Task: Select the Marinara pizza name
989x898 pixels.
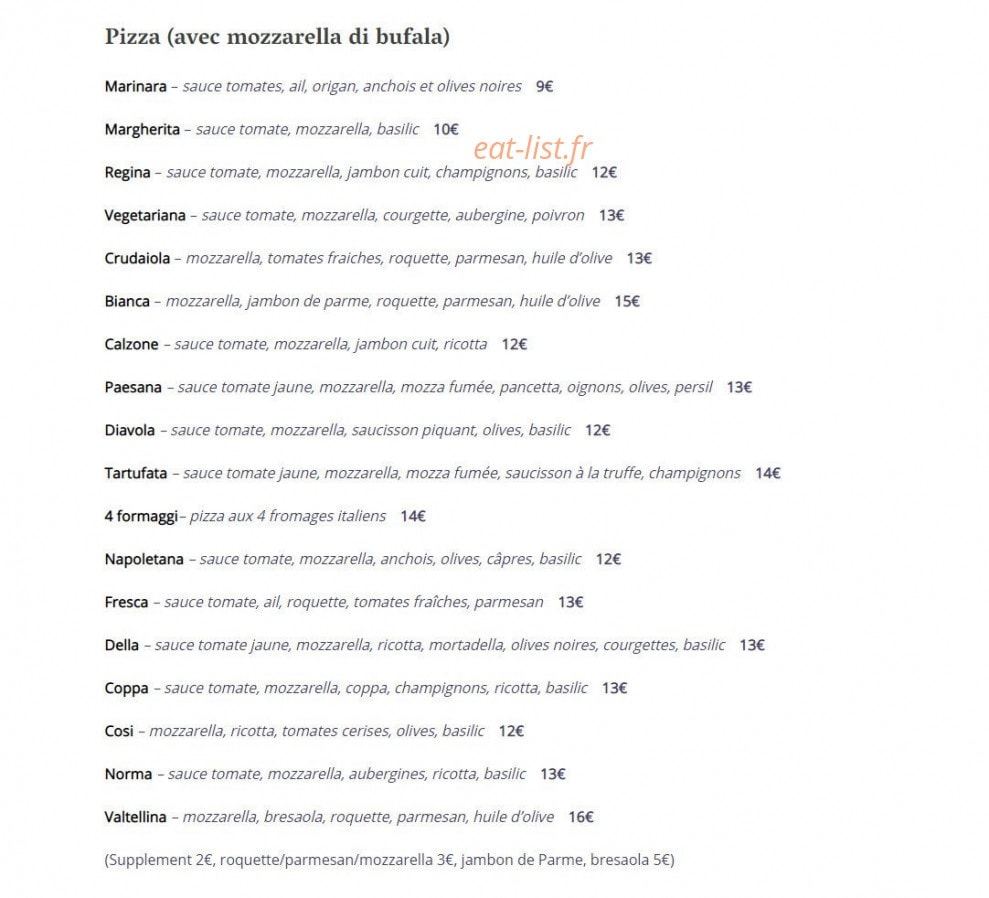Action: tap(136, 86)
